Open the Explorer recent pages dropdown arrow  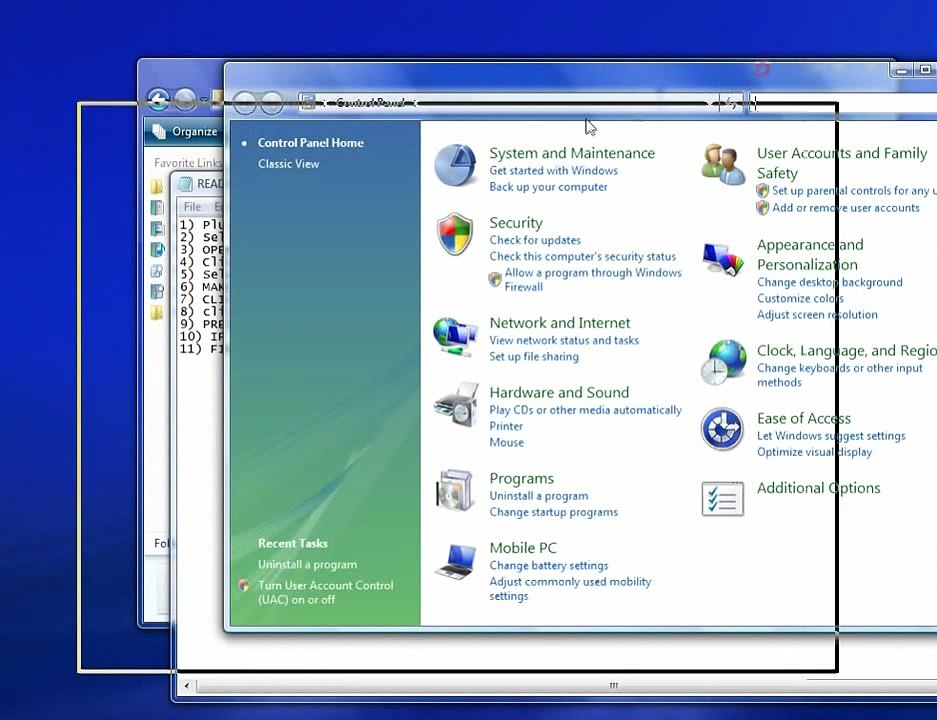click(204, 99)
